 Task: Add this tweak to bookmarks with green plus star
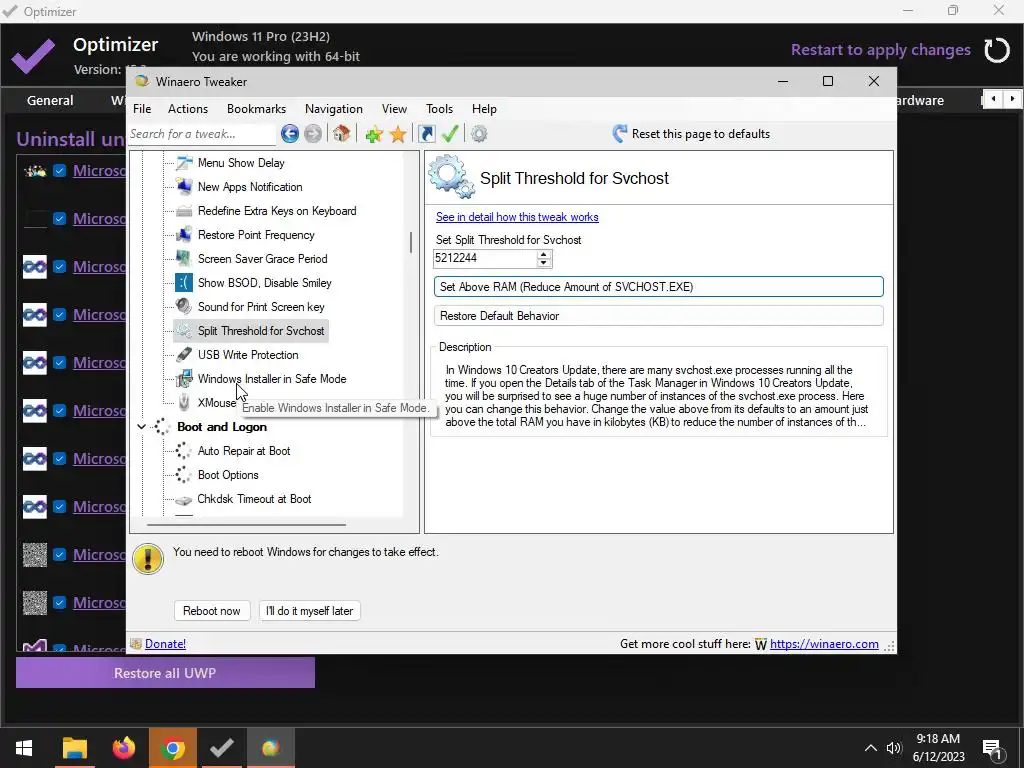(374, 135)
